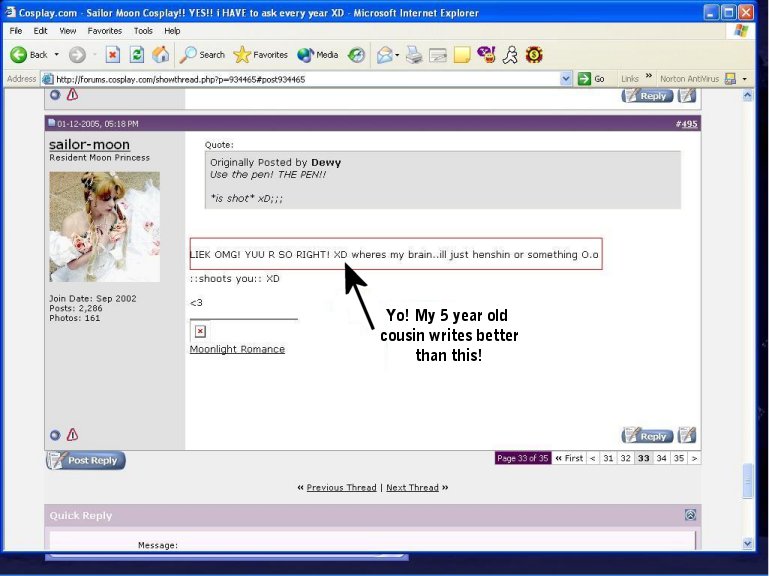
Task: Open the Mail envelope icon
Action: point(385,55)
